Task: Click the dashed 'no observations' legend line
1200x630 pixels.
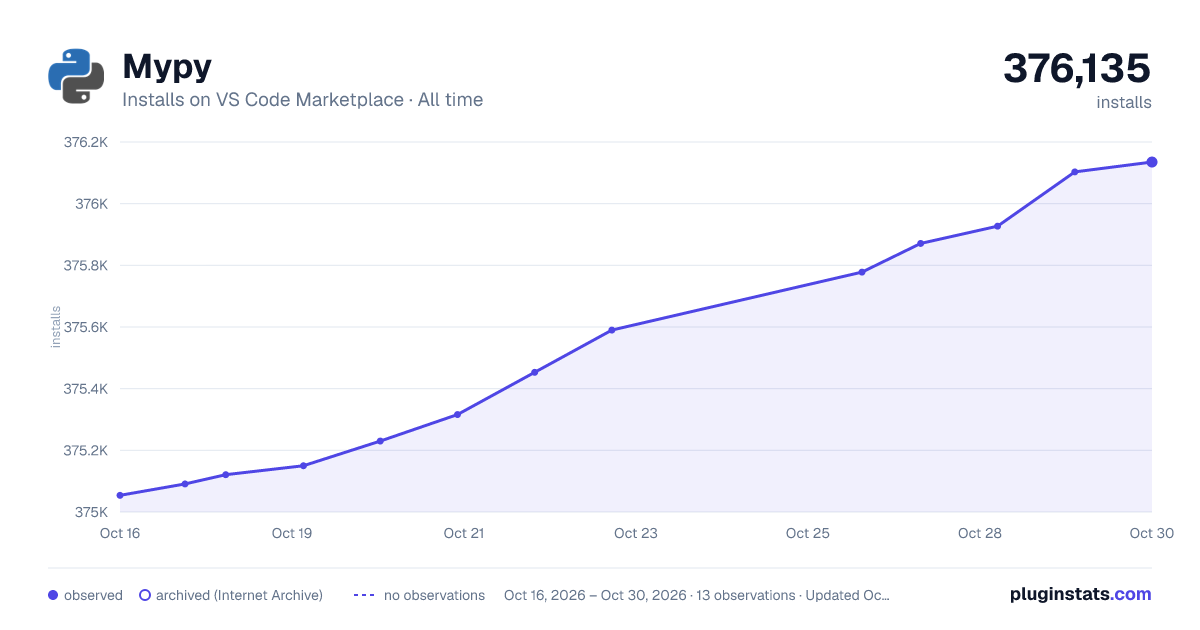Action: tap(364, 595)
